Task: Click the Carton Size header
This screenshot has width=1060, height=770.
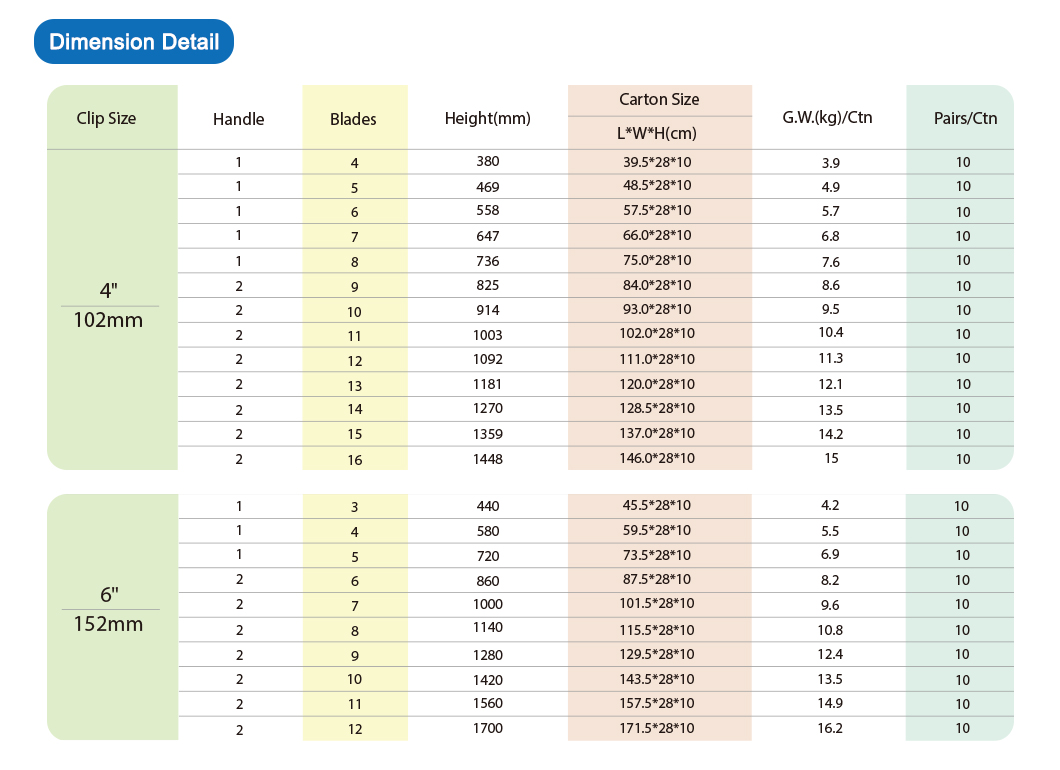Action: click(659, 99)
